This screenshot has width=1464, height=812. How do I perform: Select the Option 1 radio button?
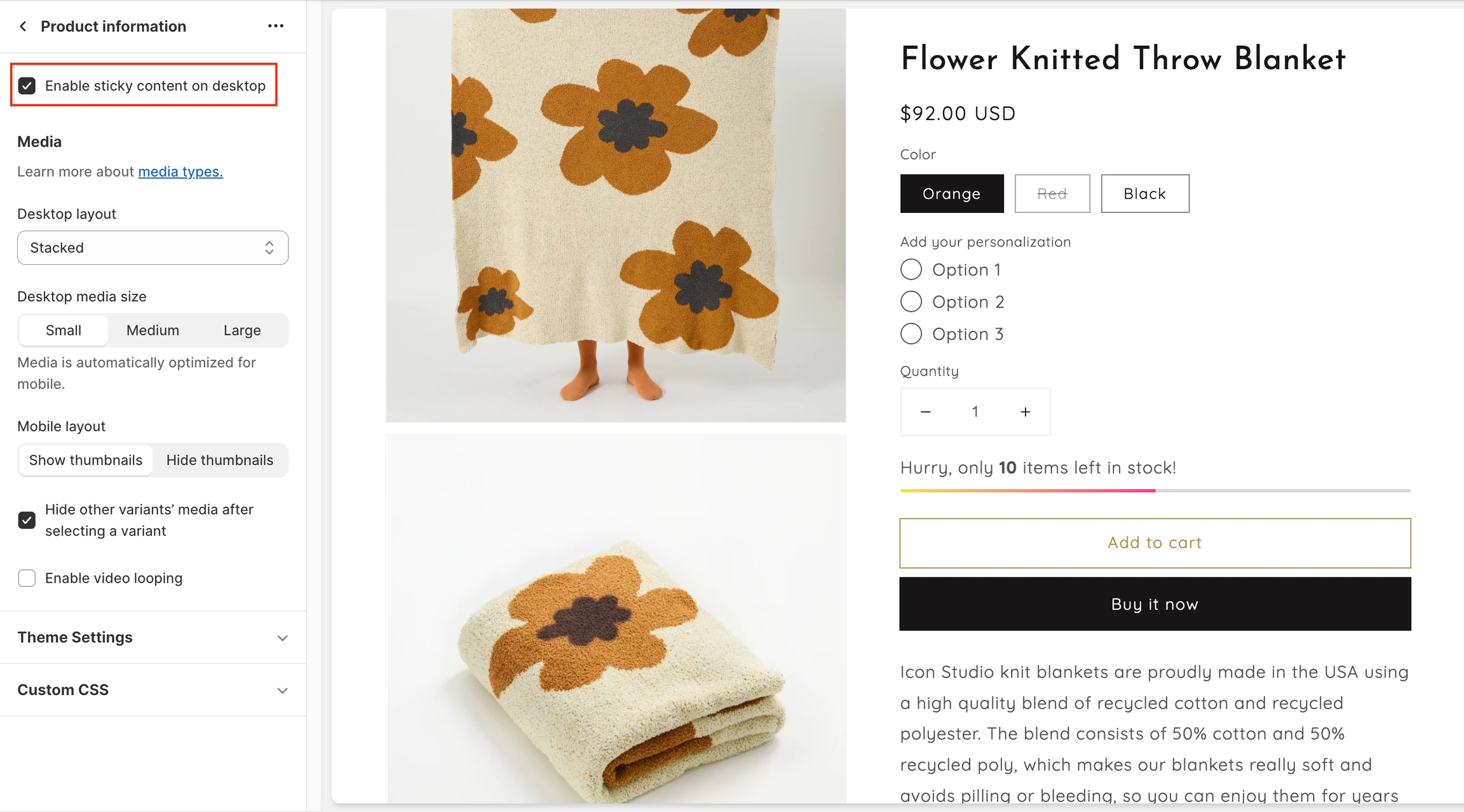[911, 269]
